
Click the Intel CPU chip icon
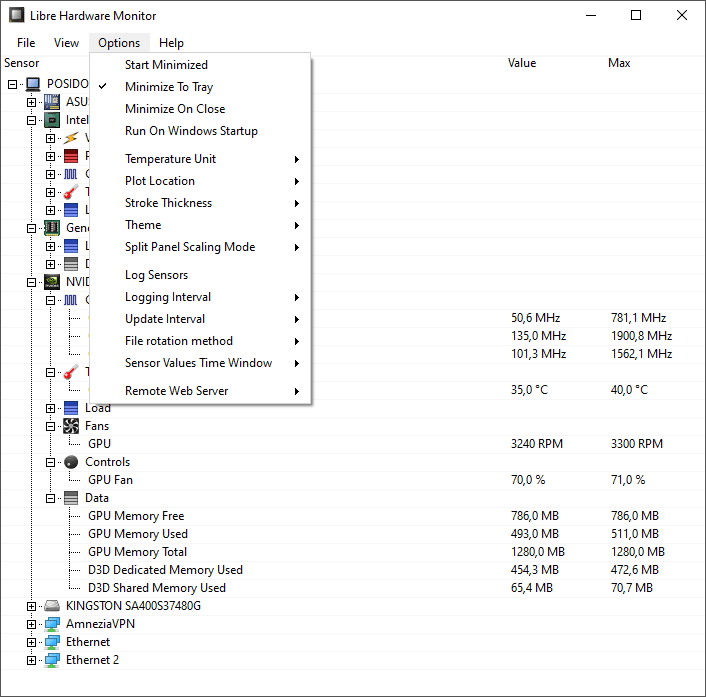52,120
